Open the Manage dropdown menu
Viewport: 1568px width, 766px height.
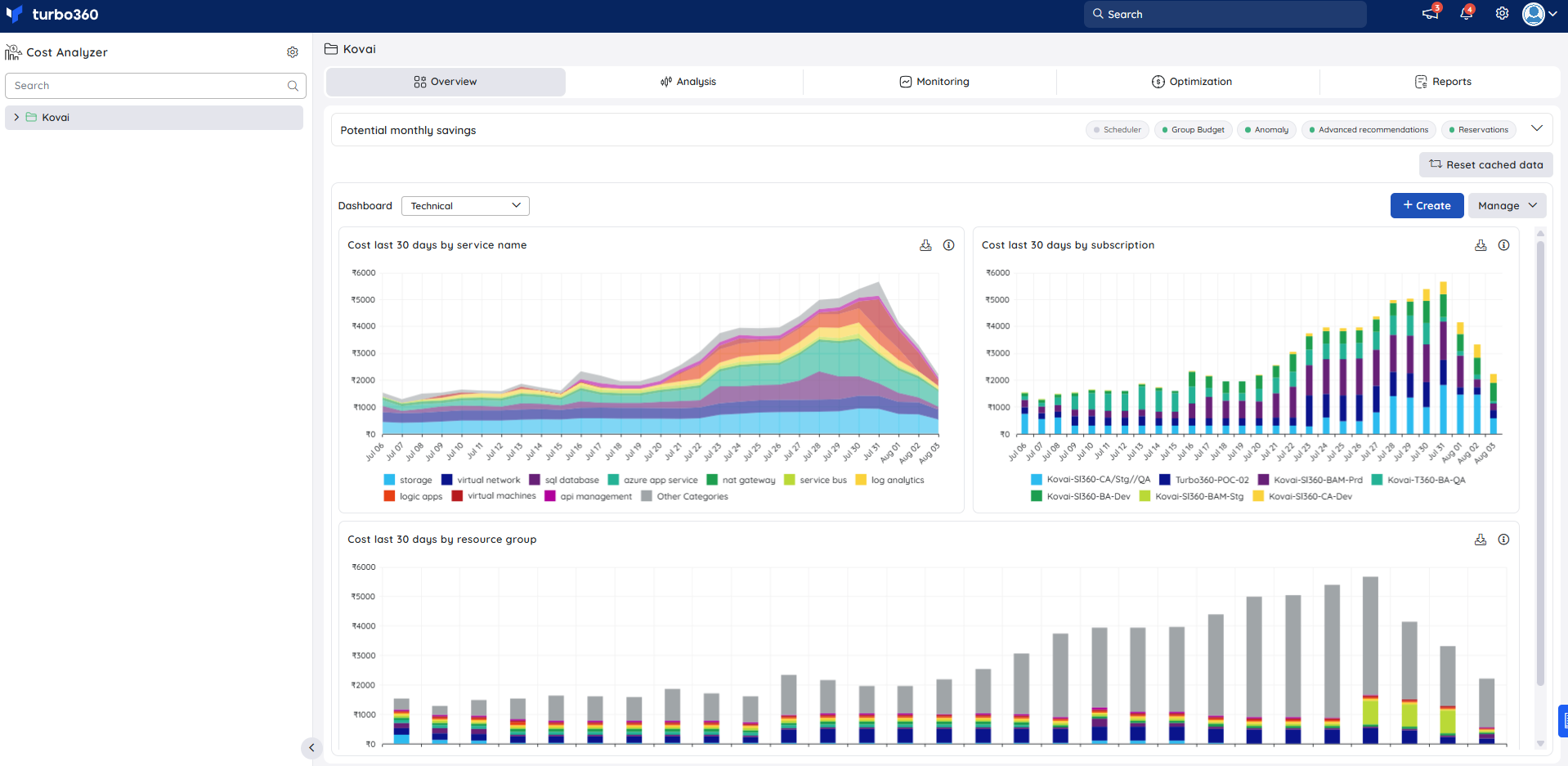1507,206
